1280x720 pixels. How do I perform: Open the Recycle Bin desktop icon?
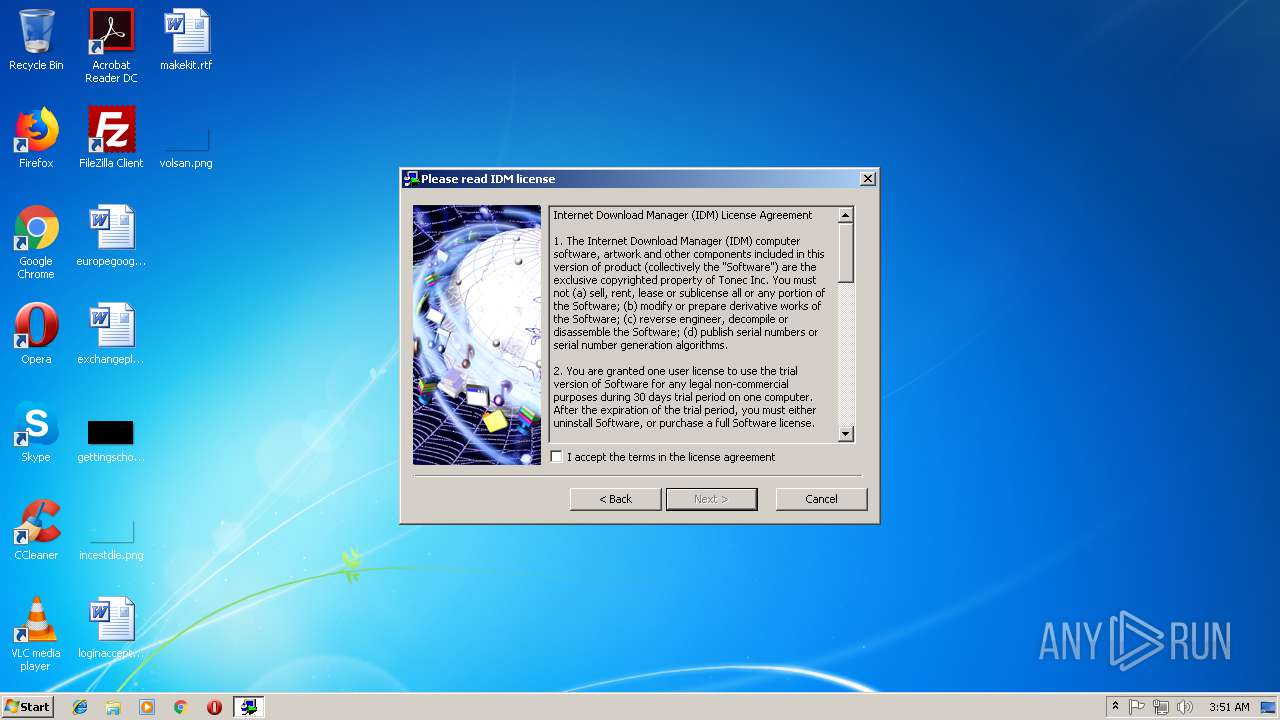36,40
